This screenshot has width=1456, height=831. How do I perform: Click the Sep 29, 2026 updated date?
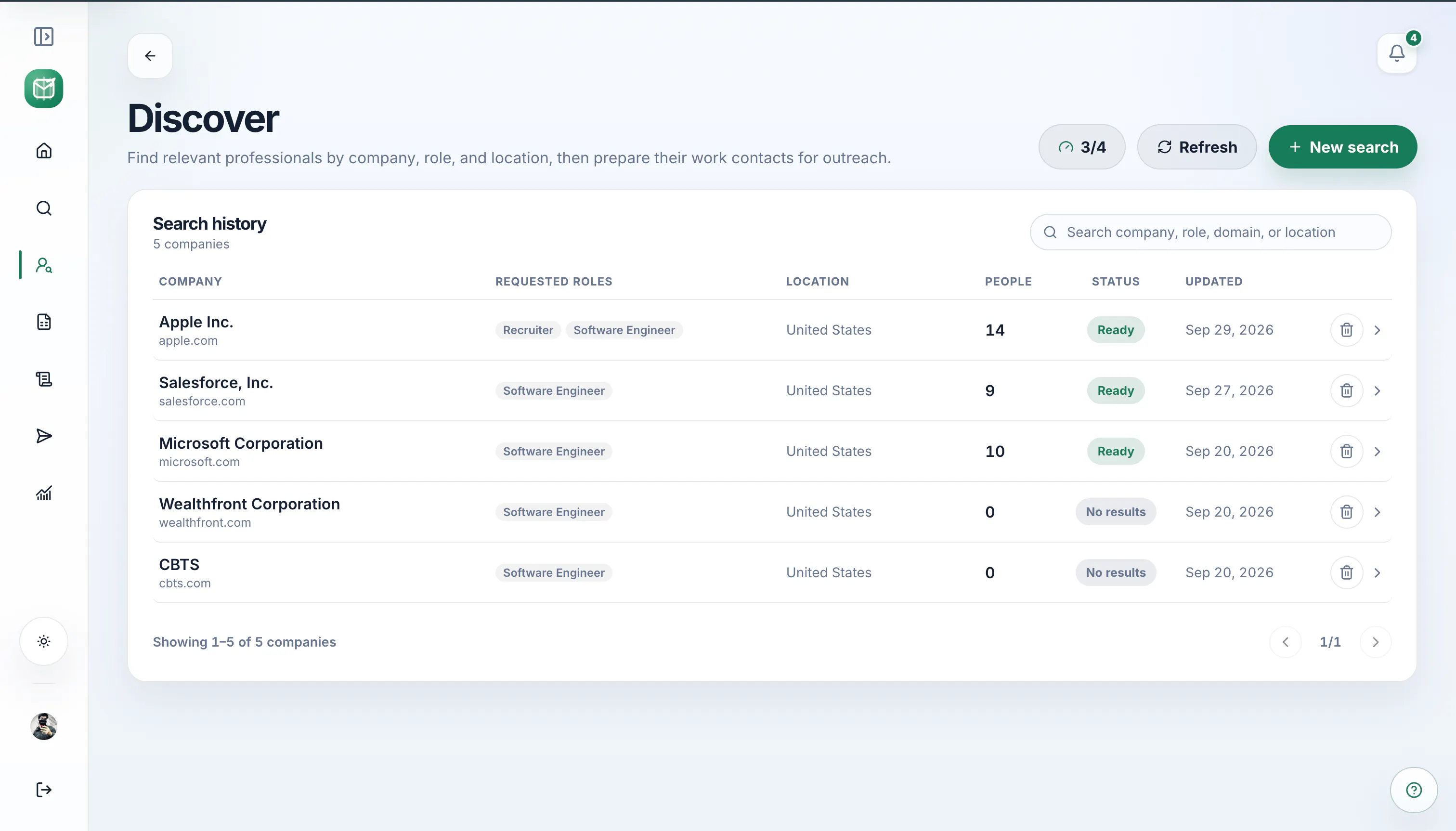(1229, 330)
